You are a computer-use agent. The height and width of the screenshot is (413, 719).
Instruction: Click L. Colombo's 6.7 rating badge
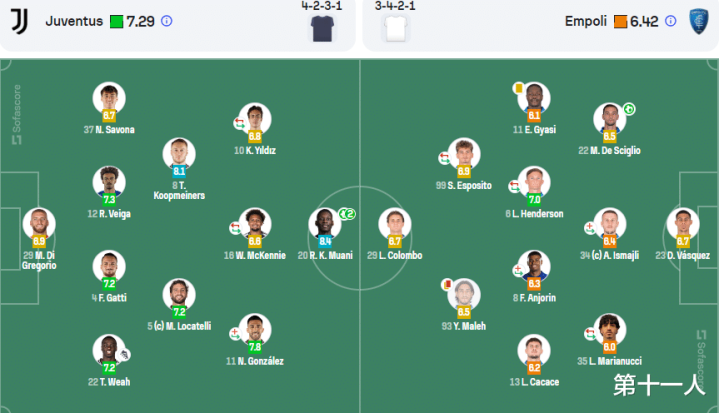[395, 241]
